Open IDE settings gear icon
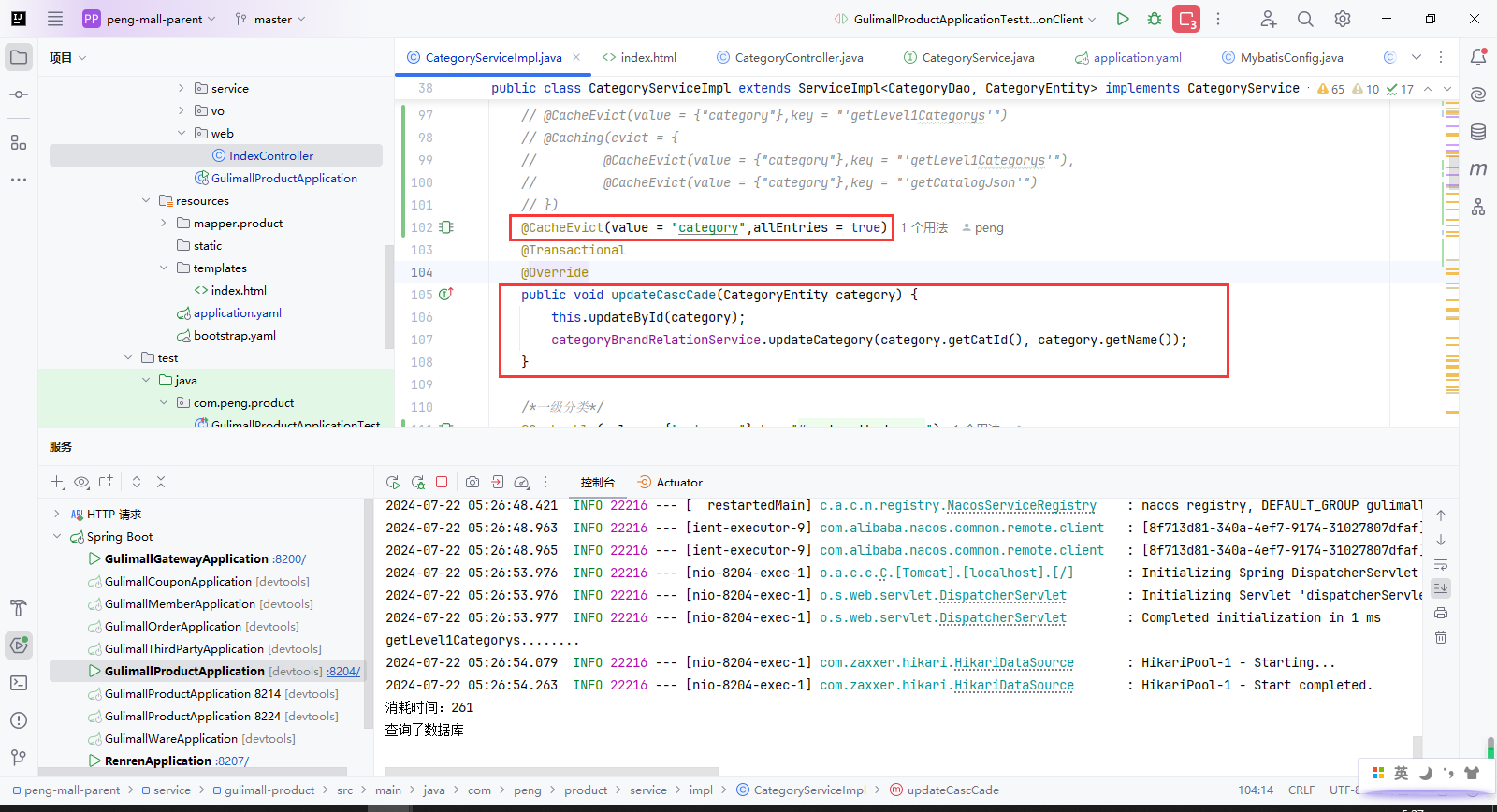 pyautogui.click(x=1343, y=19)
